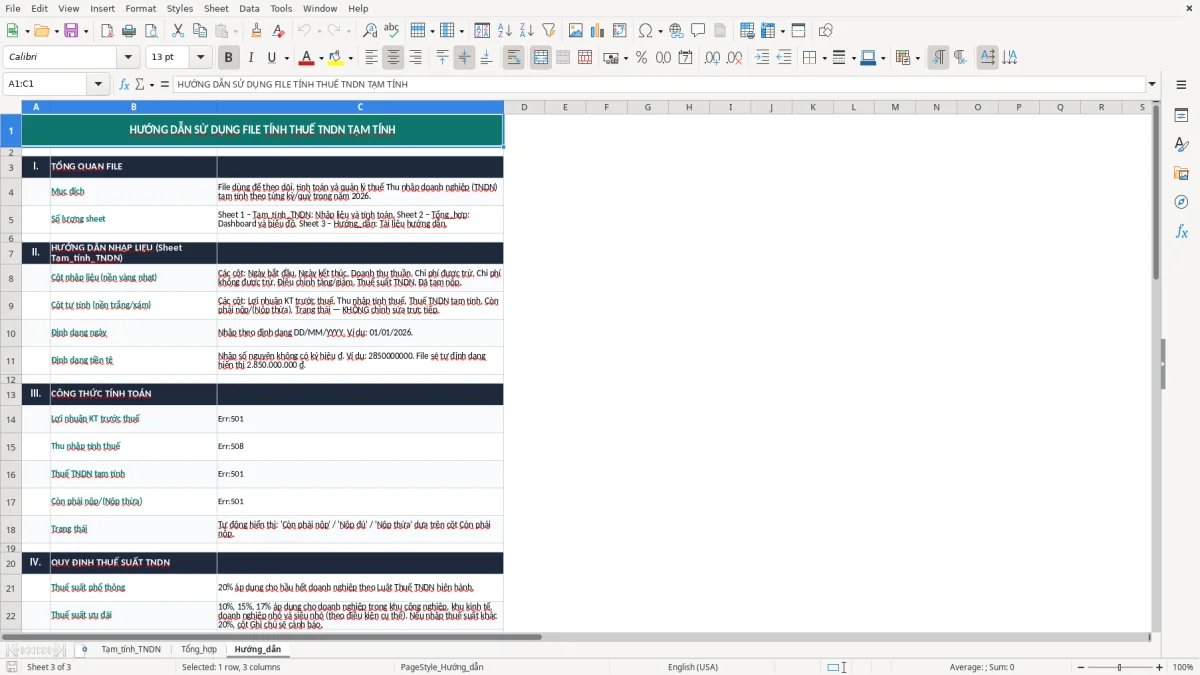1200x675 pixels.
Task: Click the Format as Percent icon
Action: pyautogui.click(x=641, y=58)
